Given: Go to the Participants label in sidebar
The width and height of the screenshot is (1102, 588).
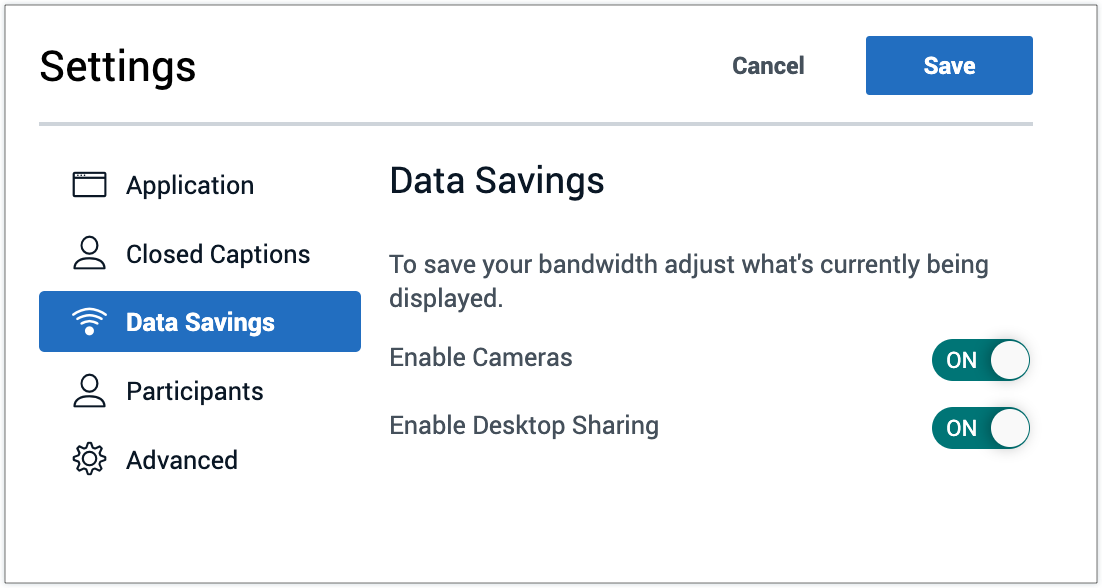Looking at the screenshot, I should 195,391.
